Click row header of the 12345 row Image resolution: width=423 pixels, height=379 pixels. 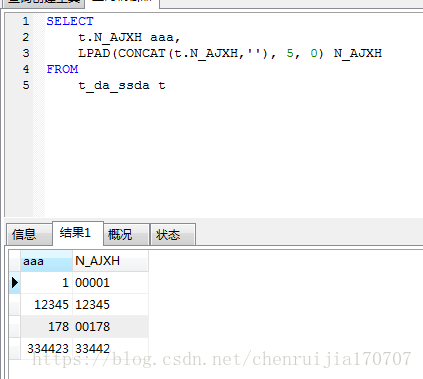click(x=15, y=305)
